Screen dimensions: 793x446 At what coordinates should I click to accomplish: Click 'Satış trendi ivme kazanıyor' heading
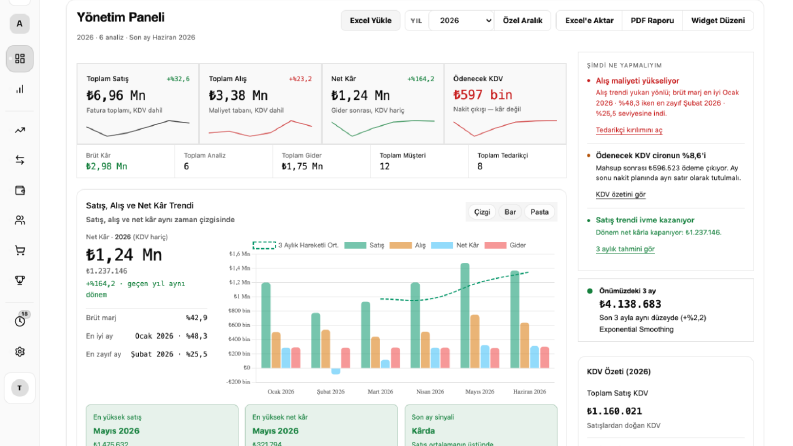645,220
